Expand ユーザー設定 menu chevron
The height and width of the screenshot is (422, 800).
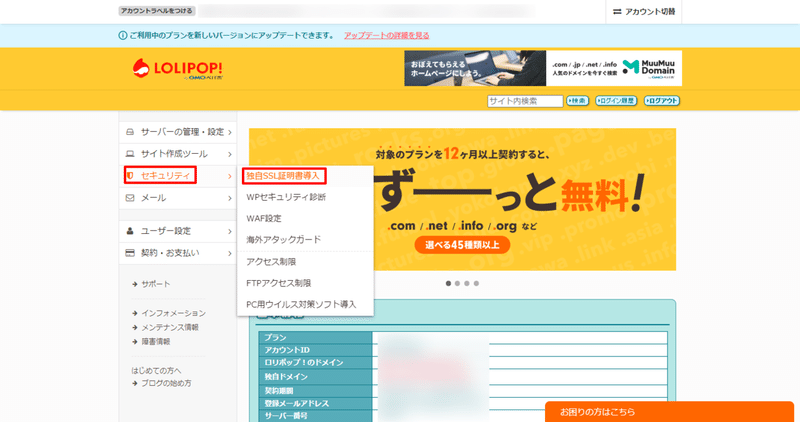(230, 232)
